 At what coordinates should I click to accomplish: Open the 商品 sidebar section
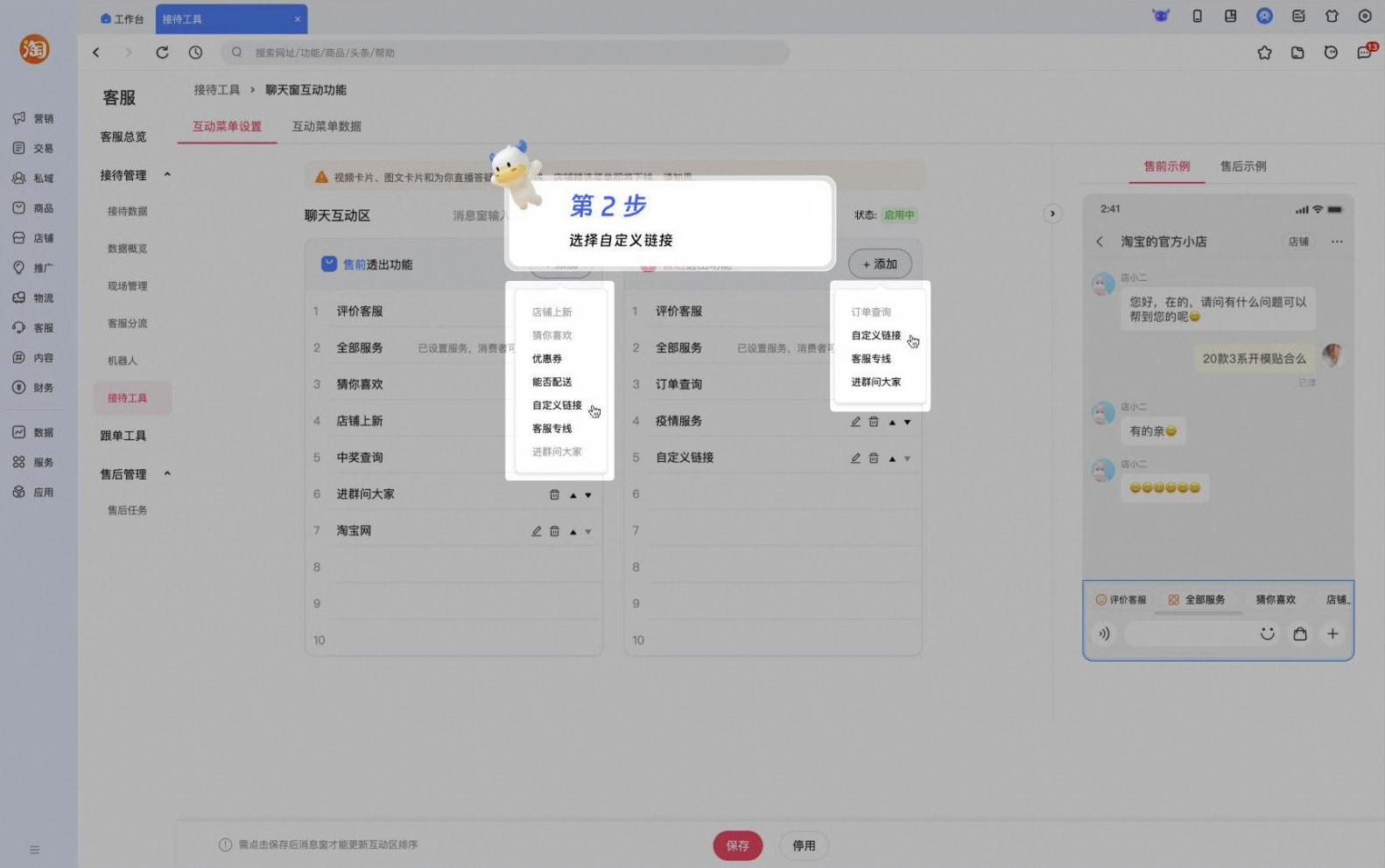point(32,207)
